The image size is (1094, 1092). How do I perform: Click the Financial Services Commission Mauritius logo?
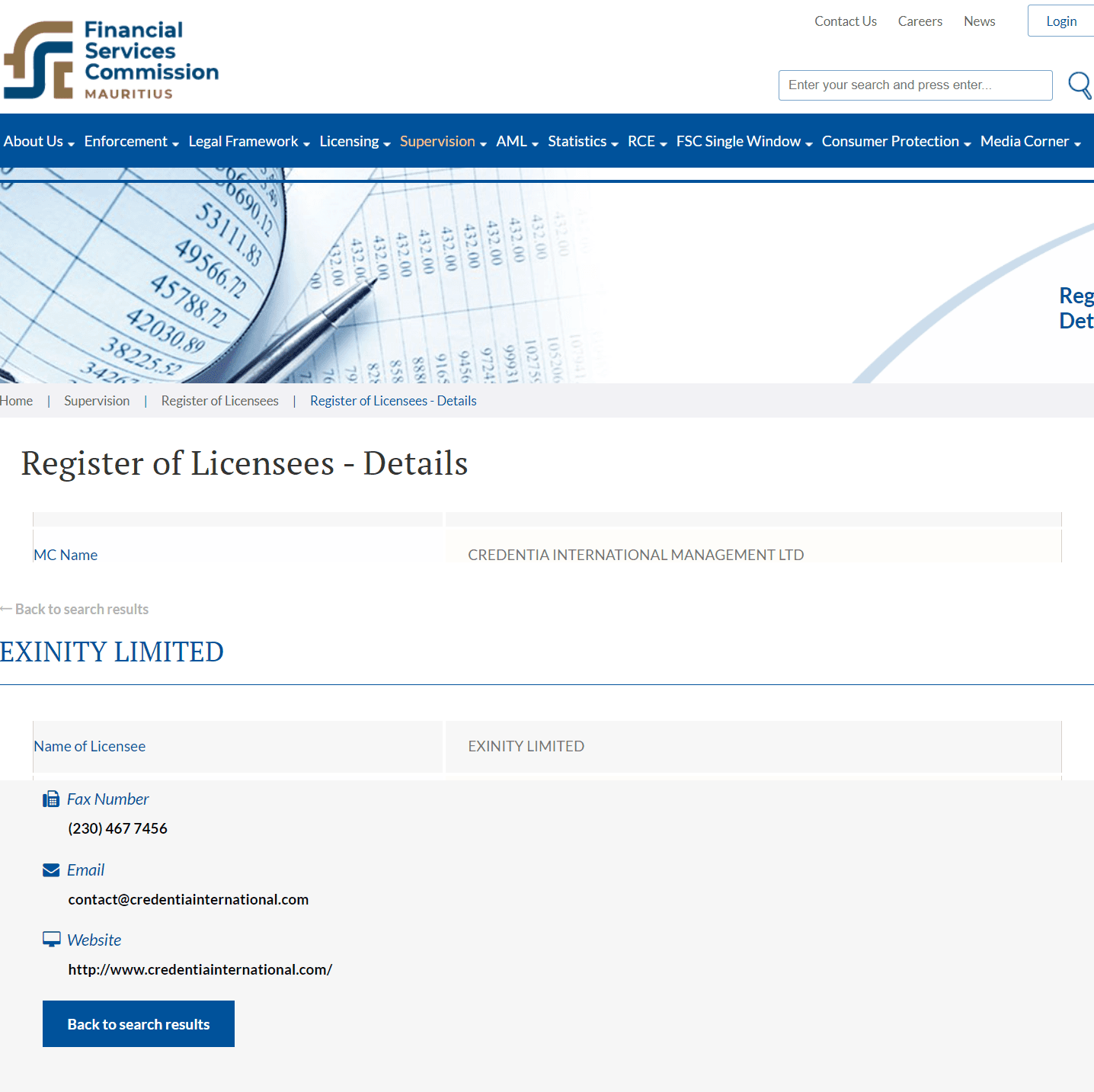[111, 60]
